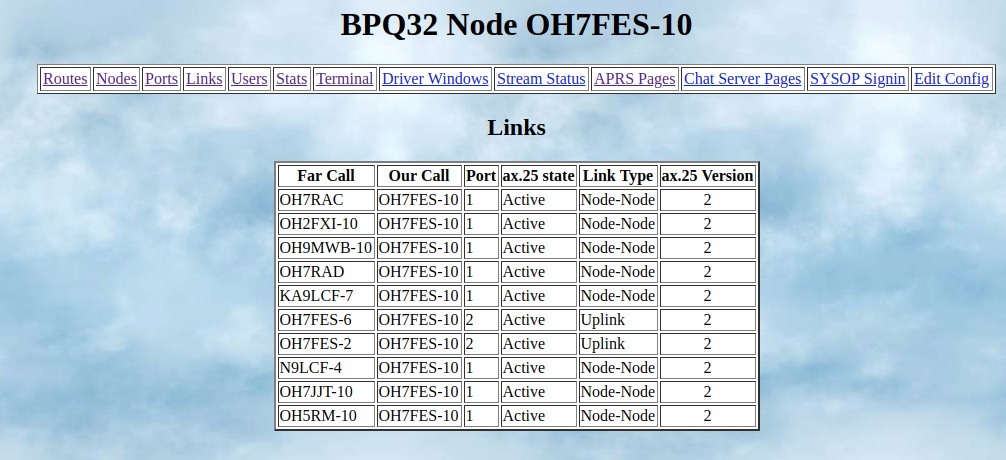Select the OH2FXI-10 far call cell
This screenshot has height=460, width=1006.
[326, 224]
